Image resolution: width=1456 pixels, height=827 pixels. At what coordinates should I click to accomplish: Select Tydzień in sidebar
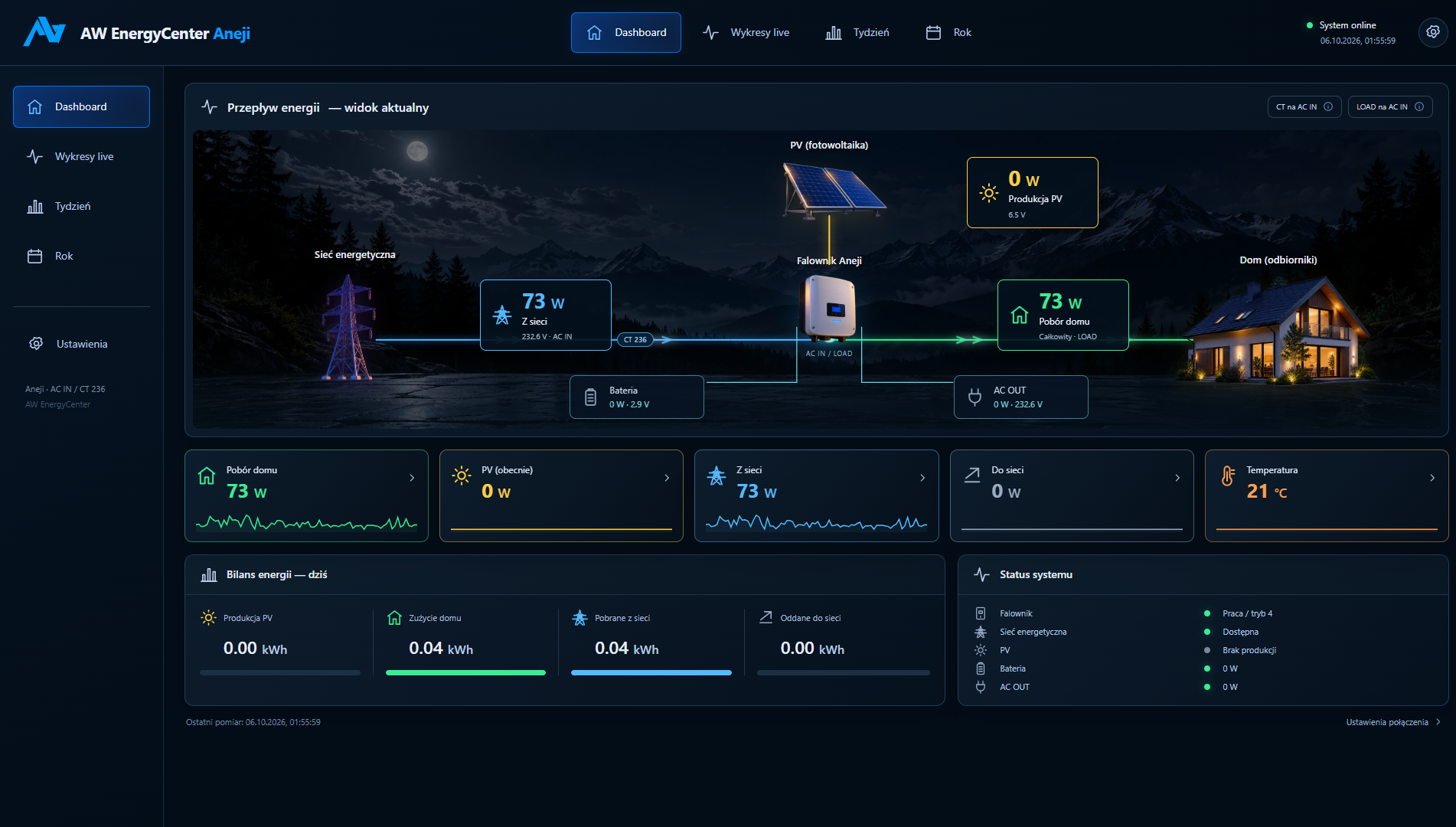point(81,206)
